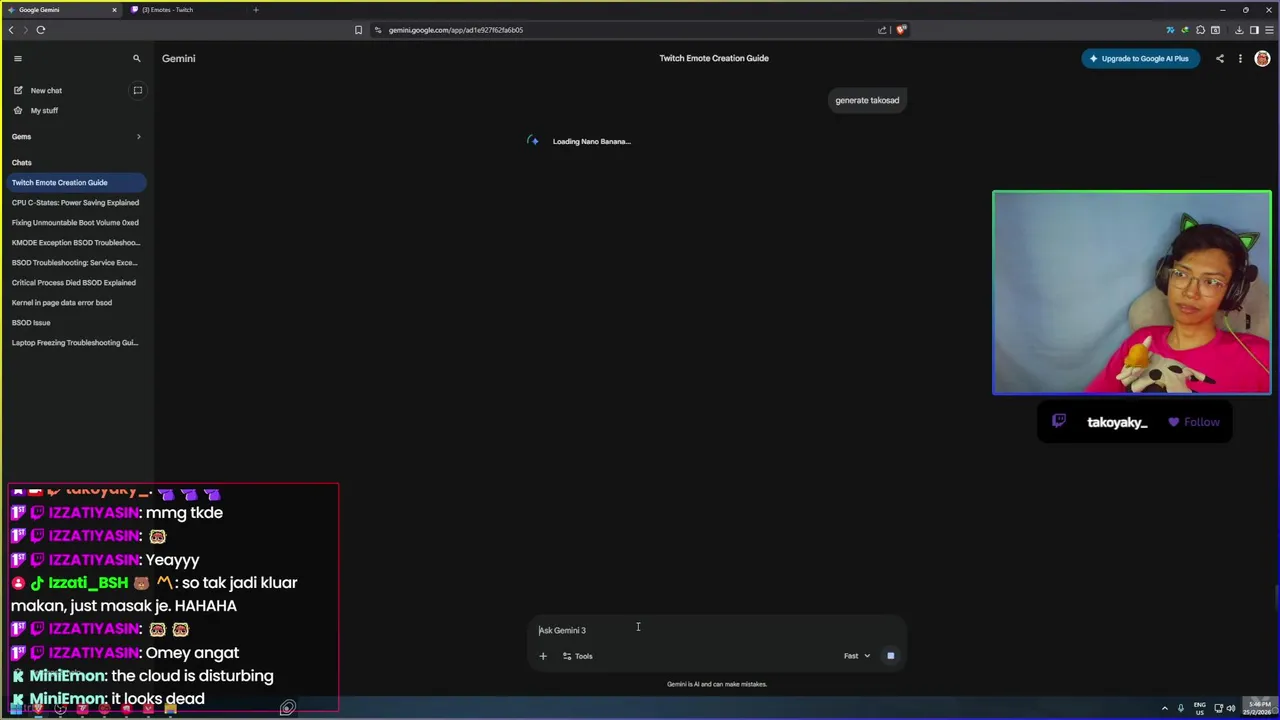Open Critical Process Died BSOD Explained chat
This screenshot has height=720, width=1280.
pyautogui.click(x=76, y=282)
